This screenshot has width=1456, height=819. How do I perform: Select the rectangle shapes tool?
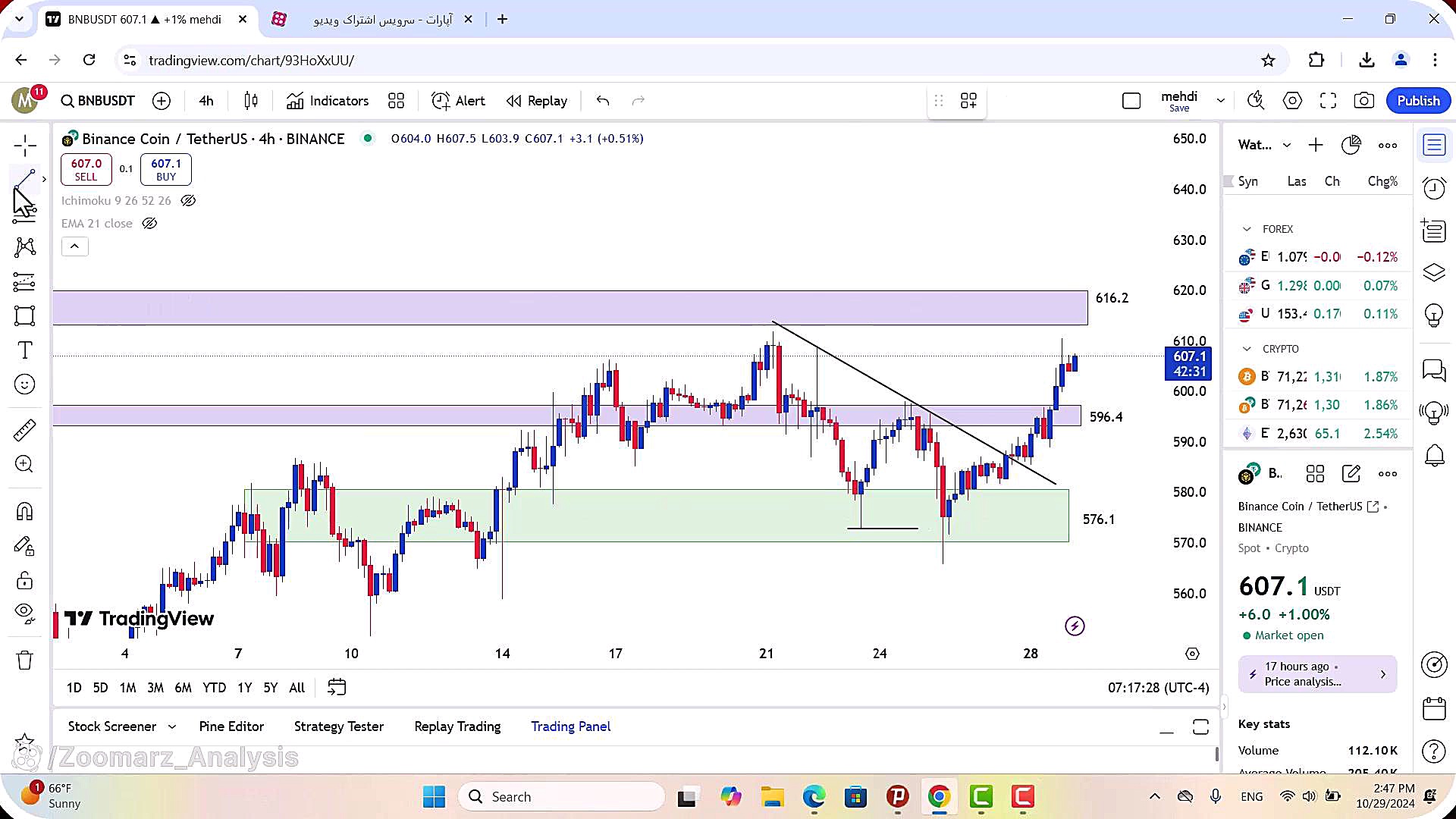click(x=24, y=315)
